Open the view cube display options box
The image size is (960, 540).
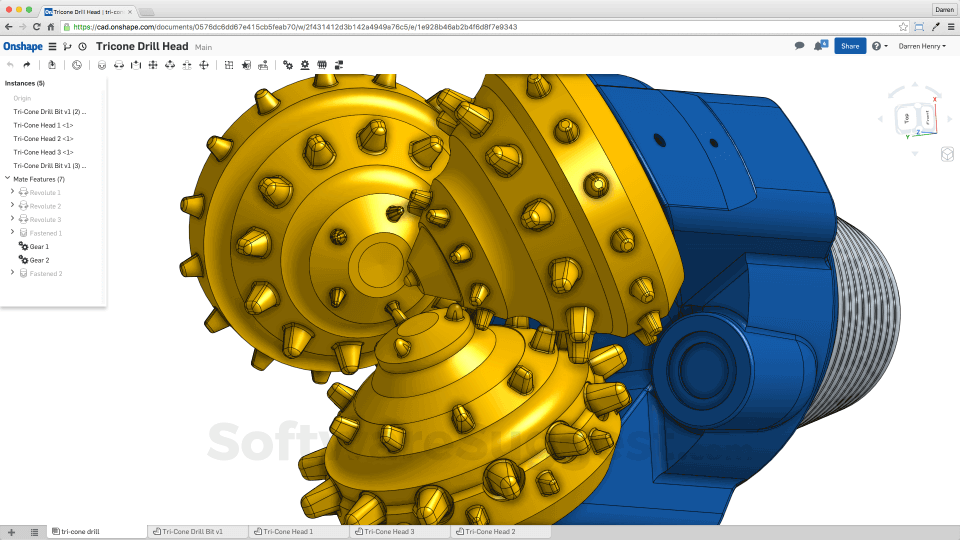947,154
